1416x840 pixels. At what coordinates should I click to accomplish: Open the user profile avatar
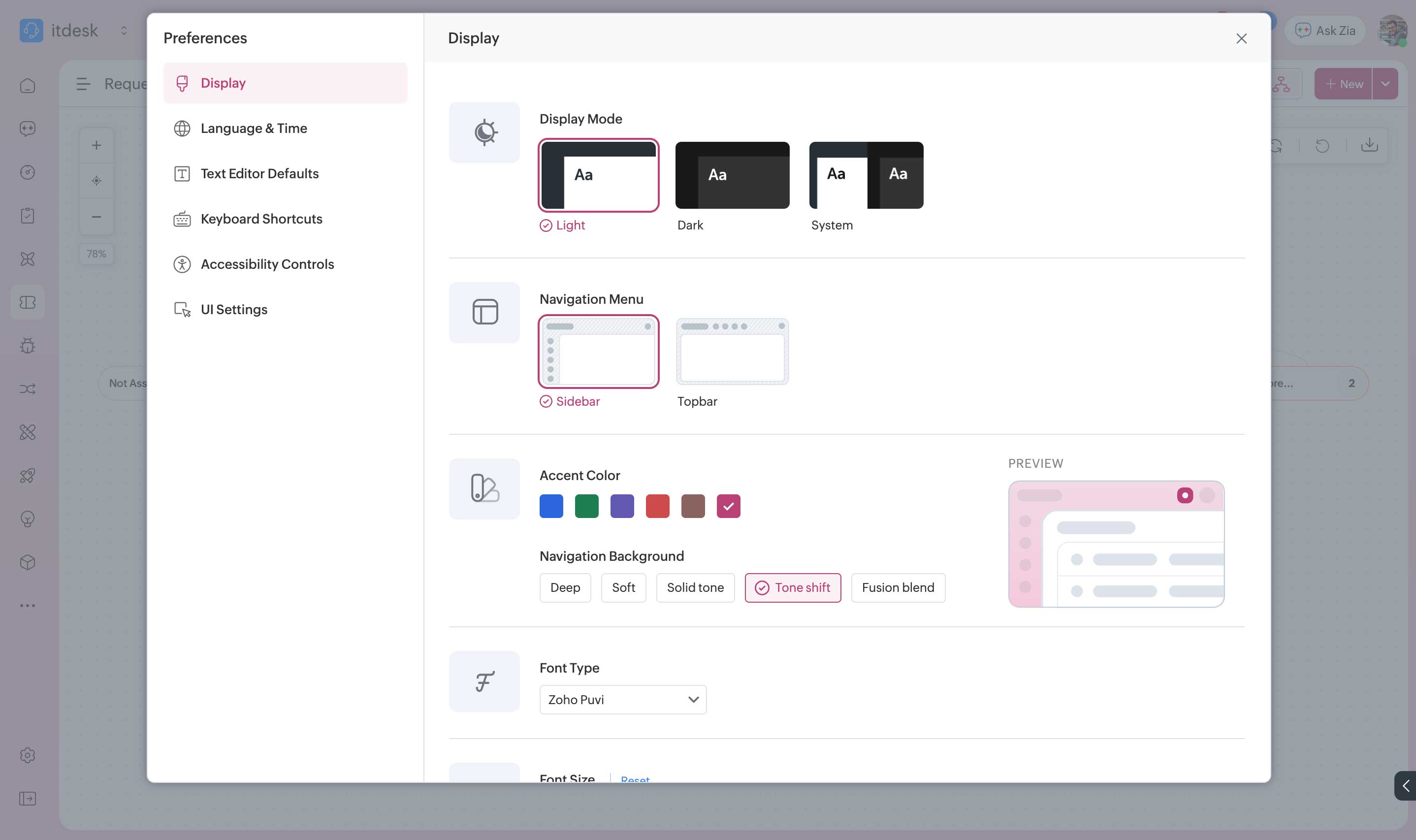[1392, 31]
